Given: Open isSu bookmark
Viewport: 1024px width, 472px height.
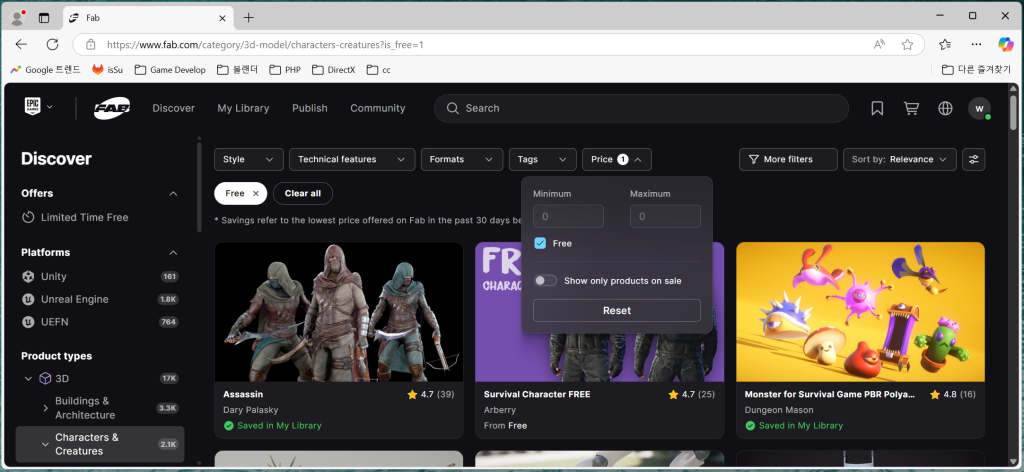Looking at the screenshot, I should (x=108, y=69).
